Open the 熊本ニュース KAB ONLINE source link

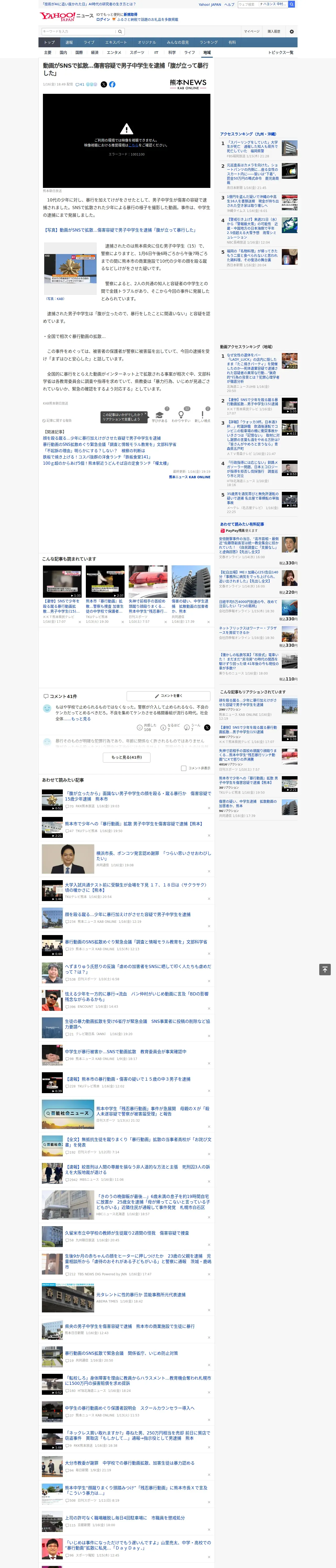click(190, 477)
